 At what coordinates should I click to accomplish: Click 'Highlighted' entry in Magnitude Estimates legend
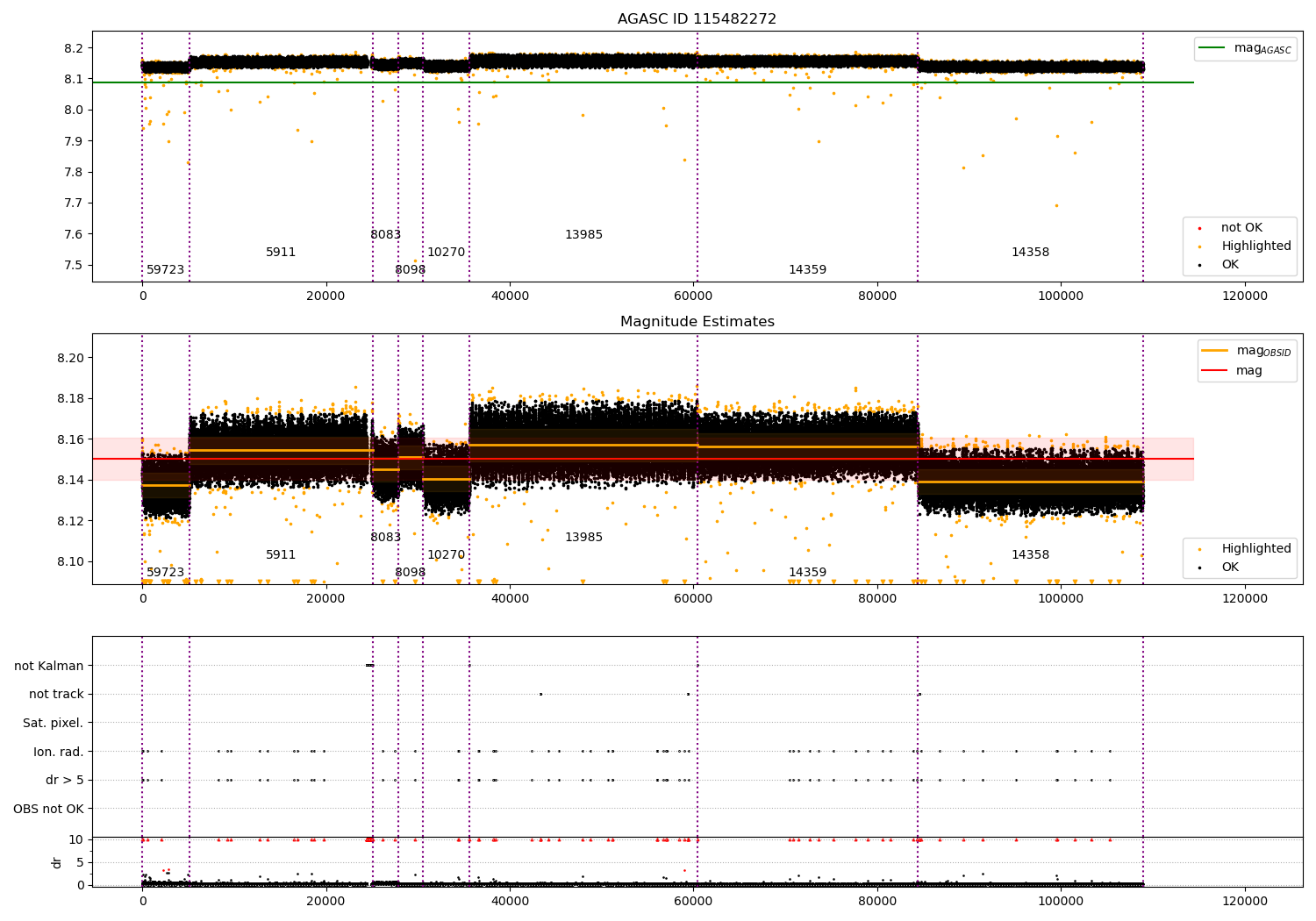point(1255,549)
